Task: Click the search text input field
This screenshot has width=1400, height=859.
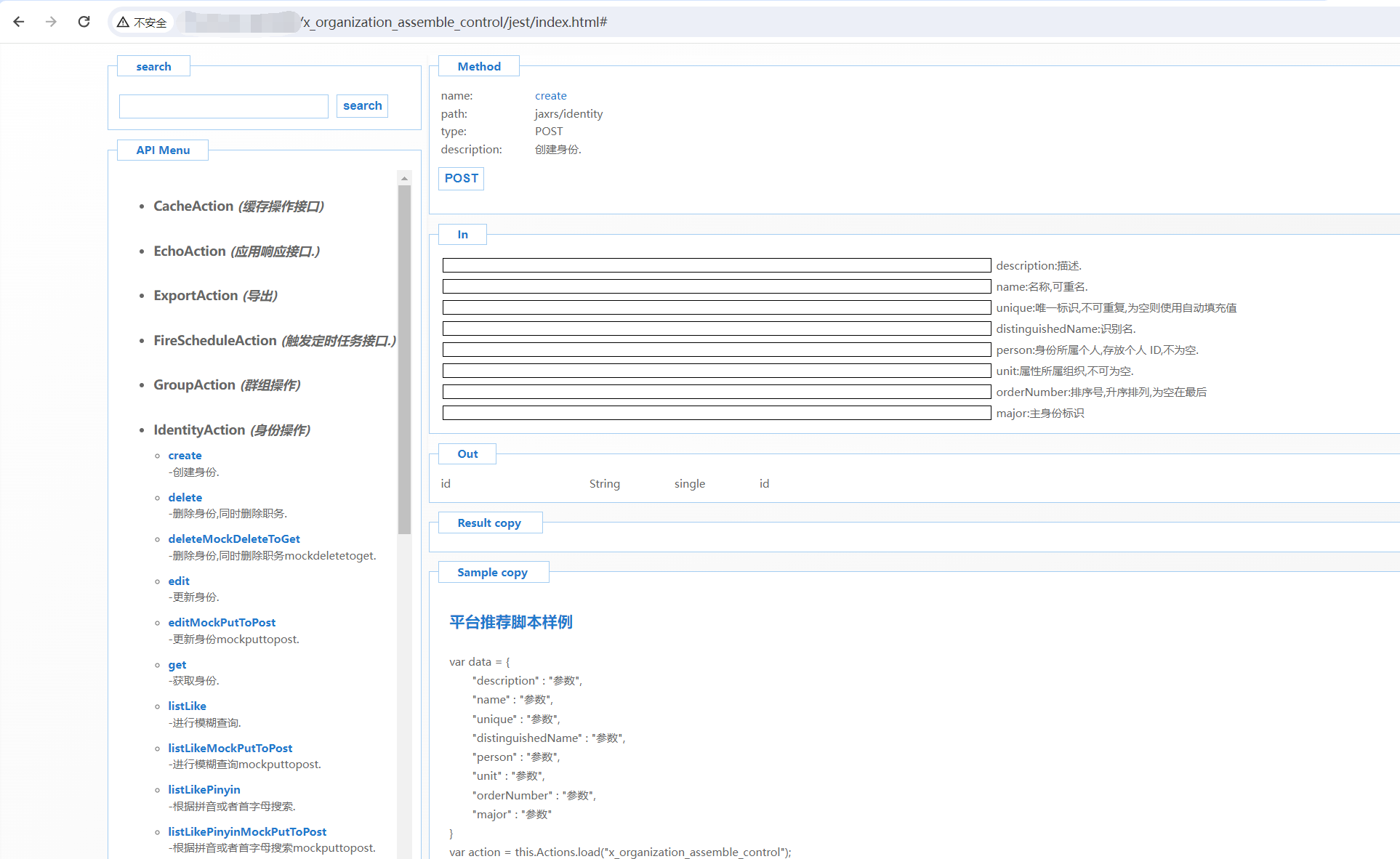Action: 223,106
